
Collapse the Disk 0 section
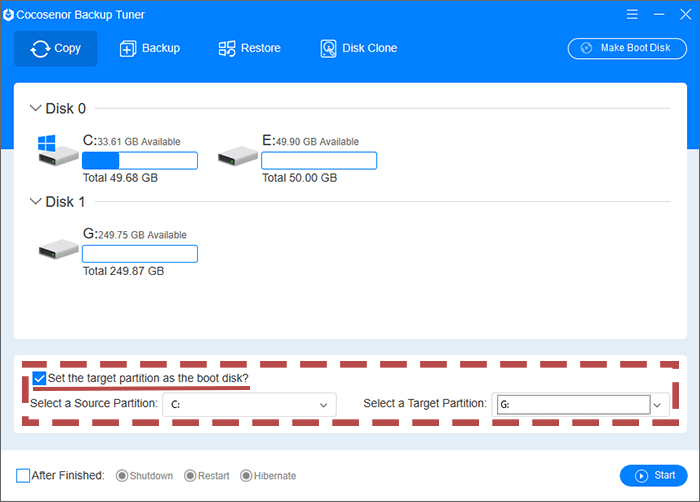(x=35, y=108)
